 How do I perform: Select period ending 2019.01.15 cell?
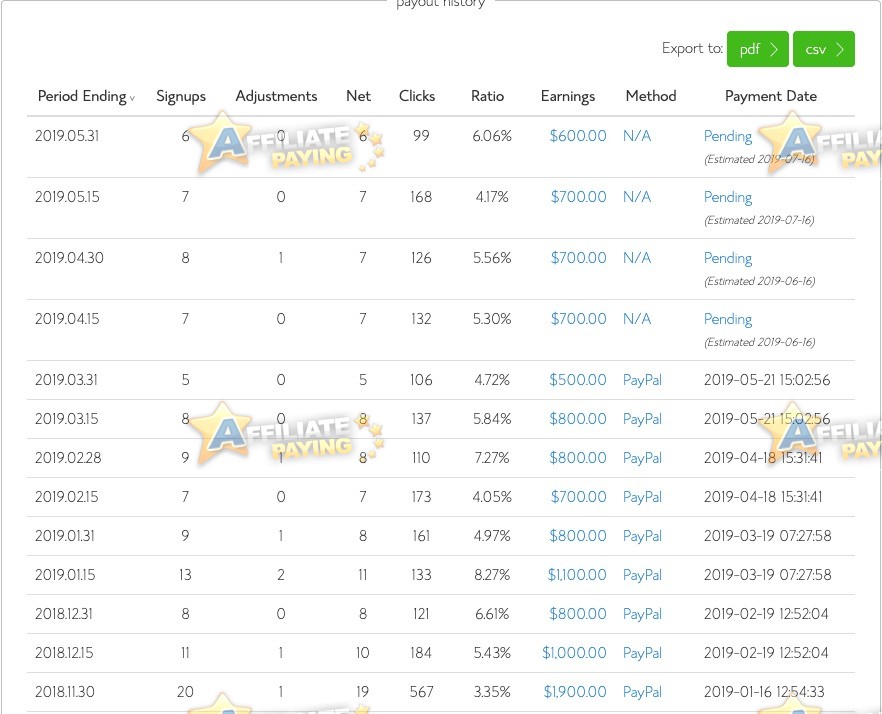pos(65,574)
